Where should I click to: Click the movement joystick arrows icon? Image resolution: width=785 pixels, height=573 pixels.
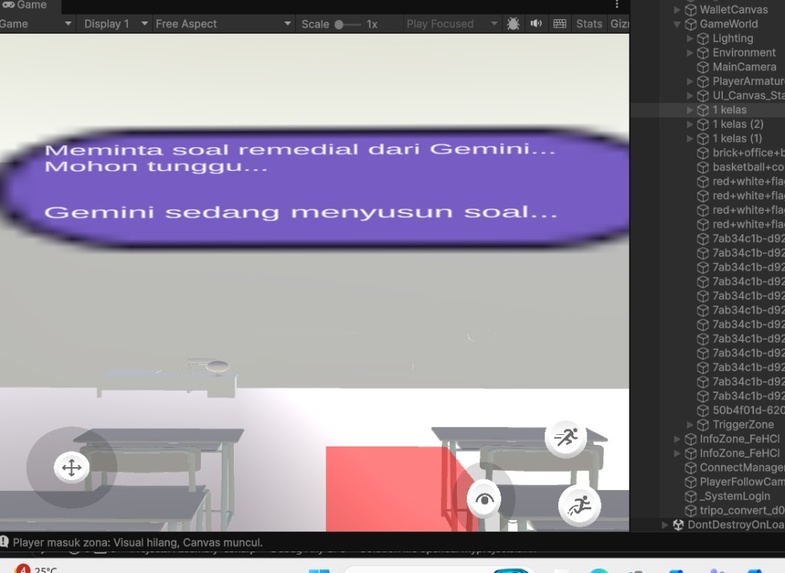click(72, 468)
